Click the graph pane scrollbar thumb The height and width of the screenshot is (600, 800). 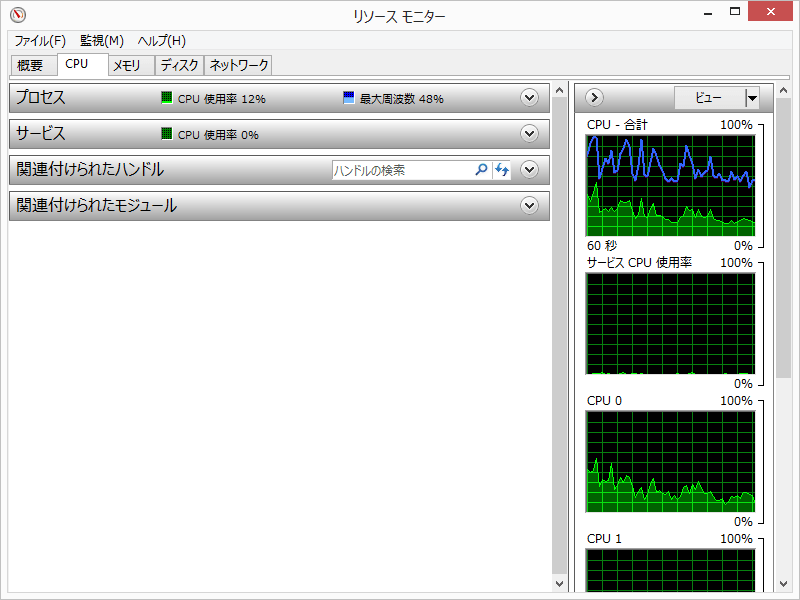click(784, 238)
